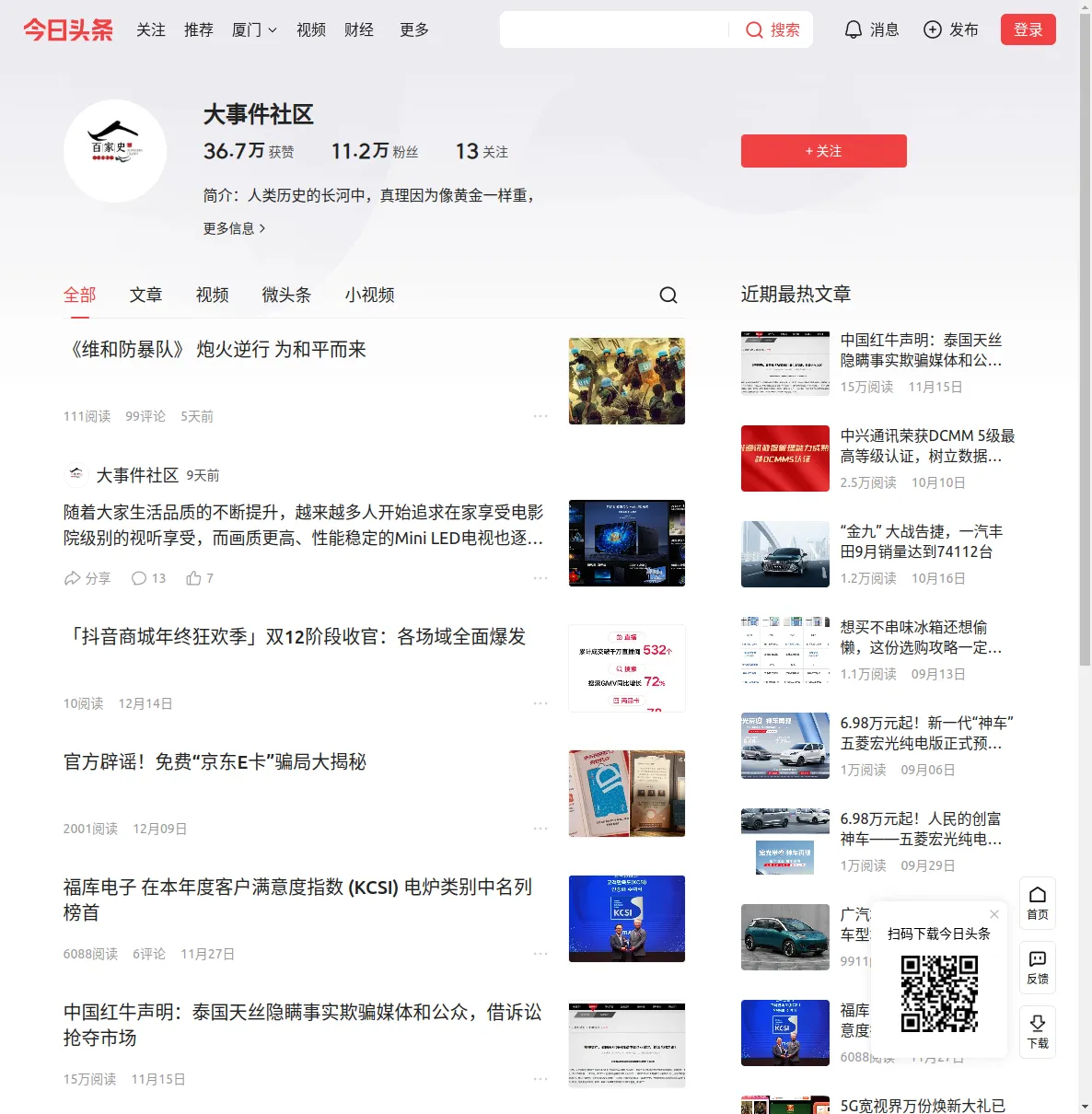Switch to the 小视频 tab
Viewport: 1092px width, 1114px height.
click(x=370, y=295)
